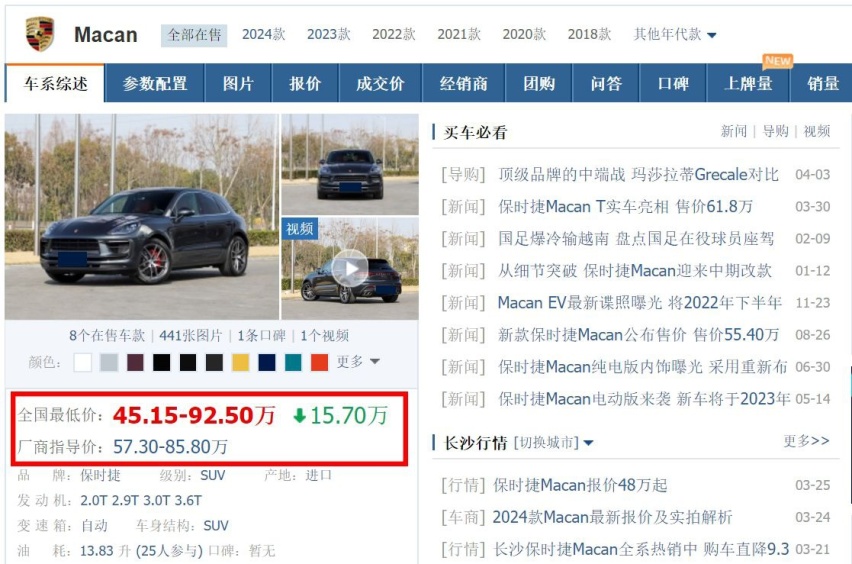
Task: Pick the orange-red color swatch
Action: point(320,362)
